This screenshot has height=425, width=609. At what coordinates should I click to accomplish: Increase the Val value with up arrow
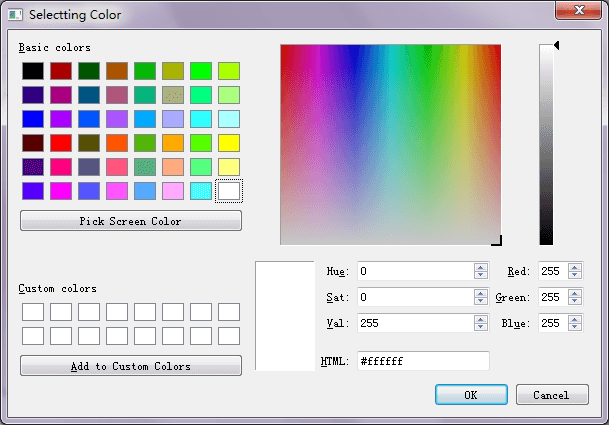481,319
